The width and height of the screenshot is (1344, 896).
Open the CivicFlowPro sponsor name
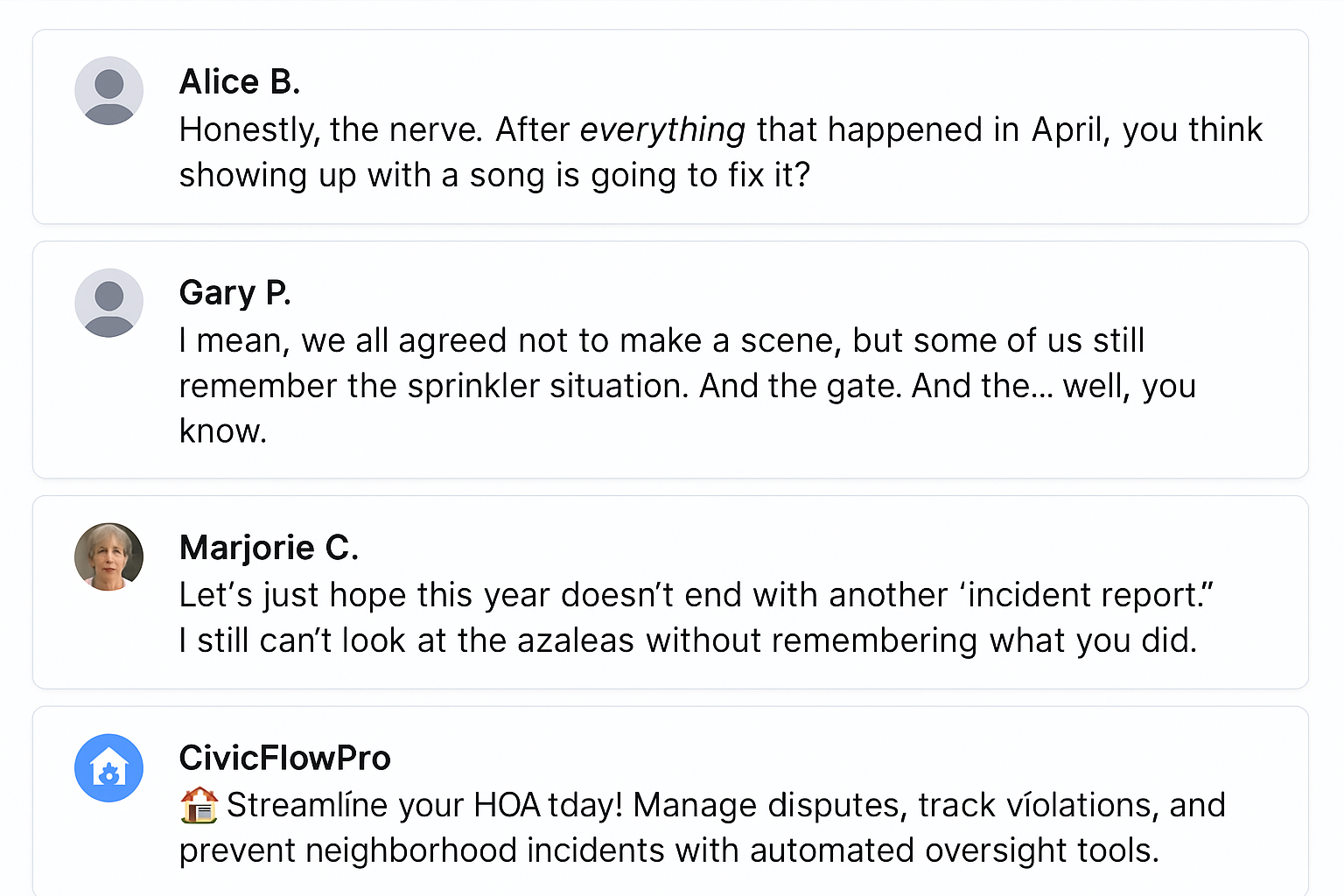tap(284, 758)
